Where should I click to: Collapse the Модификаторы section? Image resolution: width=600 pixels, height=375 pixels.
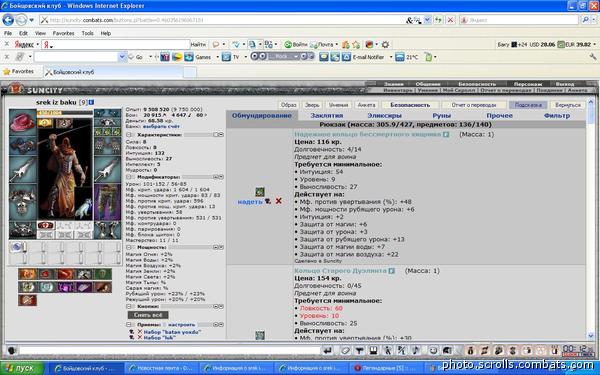[129, 177]
